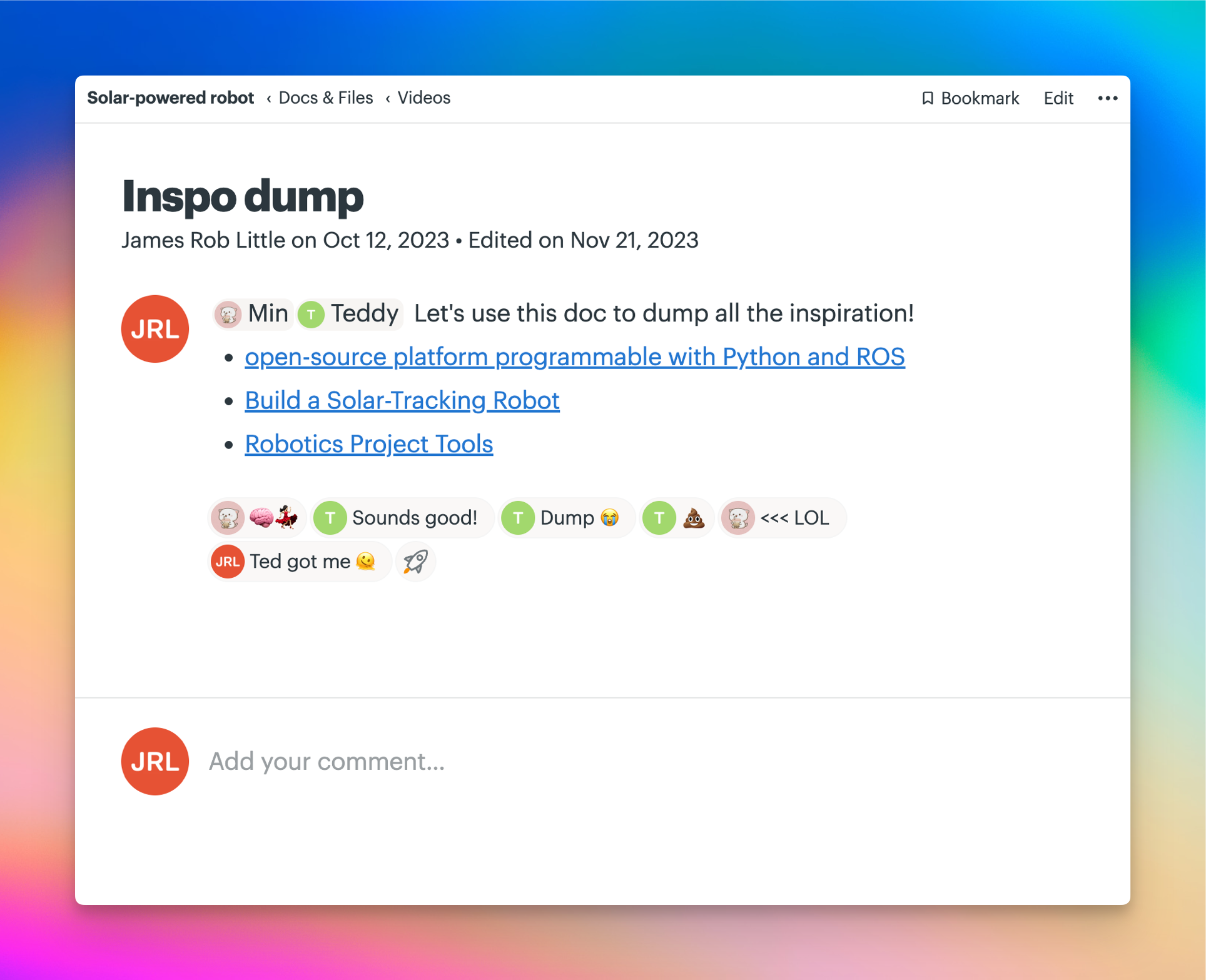Click the Bookmark ribbon icon
Image resolution: width=1206 pixels, height=980 pixels.
(928, 98)
